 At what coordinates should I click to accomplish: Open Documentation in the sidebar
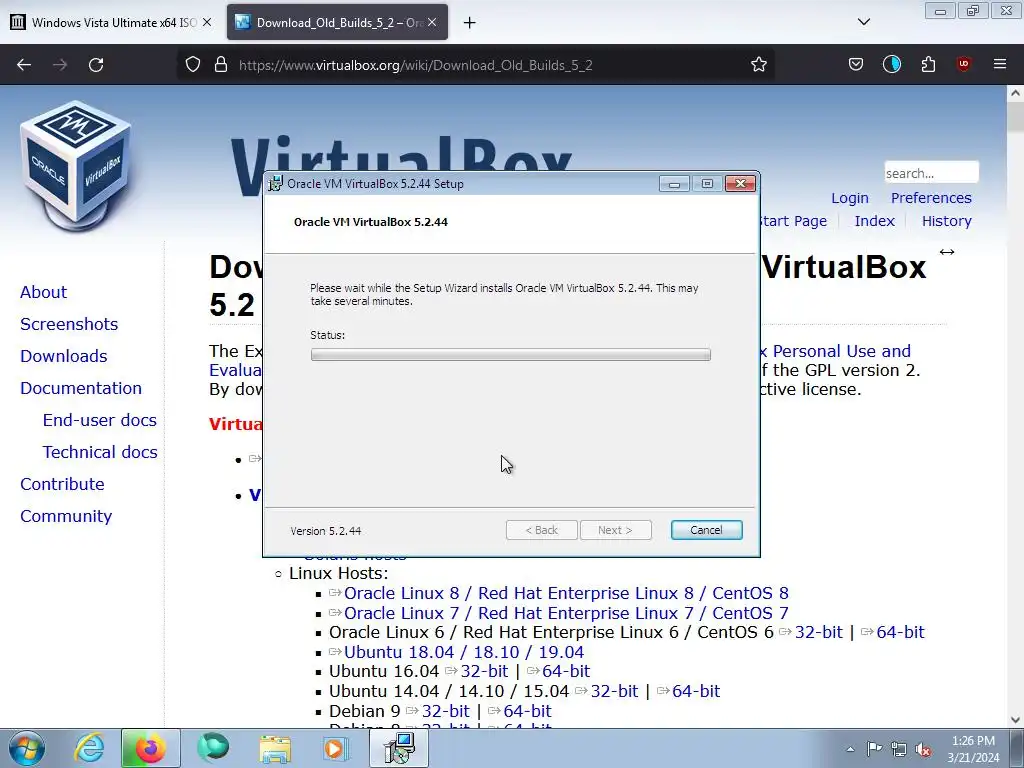(x=81, y=388)
